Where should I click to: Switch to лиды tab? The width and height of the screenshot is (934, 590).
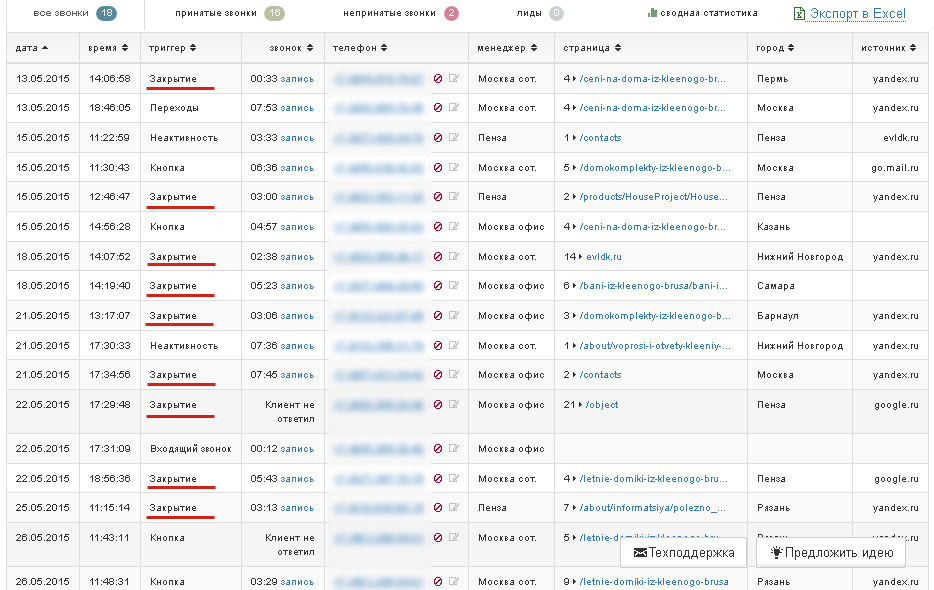540,13
